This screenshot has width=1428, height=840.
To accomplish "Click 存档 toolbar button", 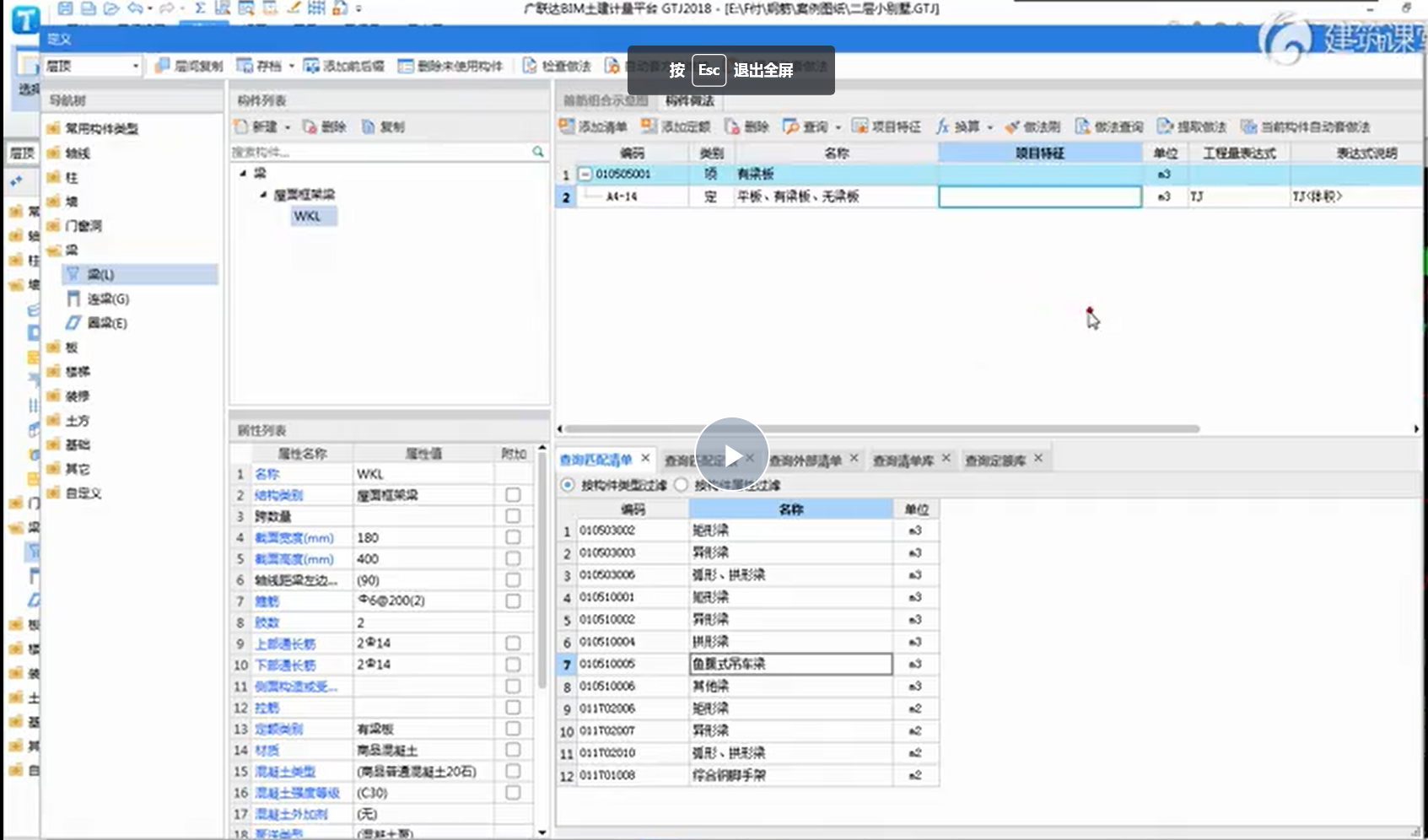I will tap(261, 66).
